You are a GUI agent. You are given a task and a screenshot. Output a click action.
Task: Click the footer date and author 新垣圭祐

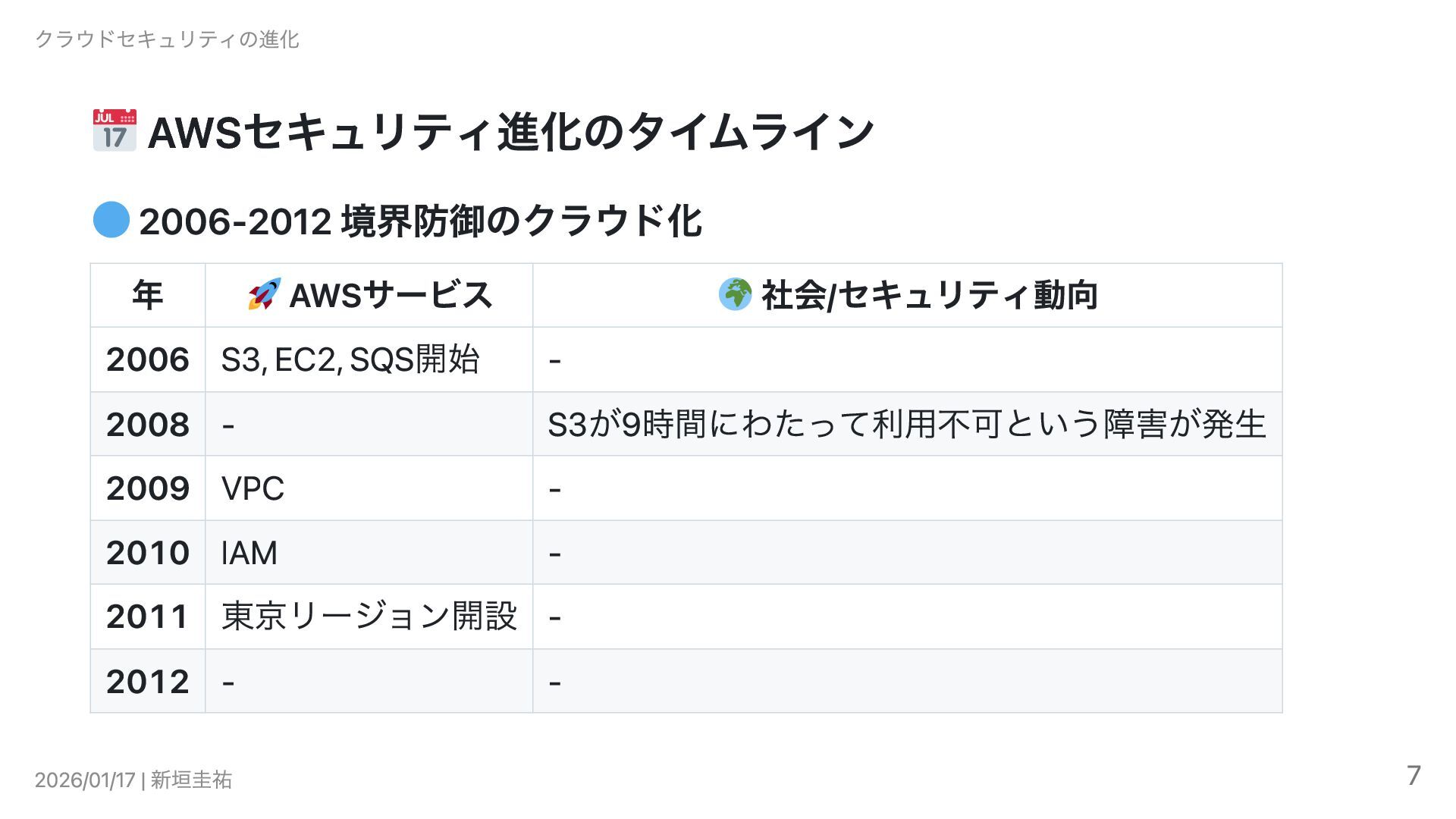(x=133, y=780)
